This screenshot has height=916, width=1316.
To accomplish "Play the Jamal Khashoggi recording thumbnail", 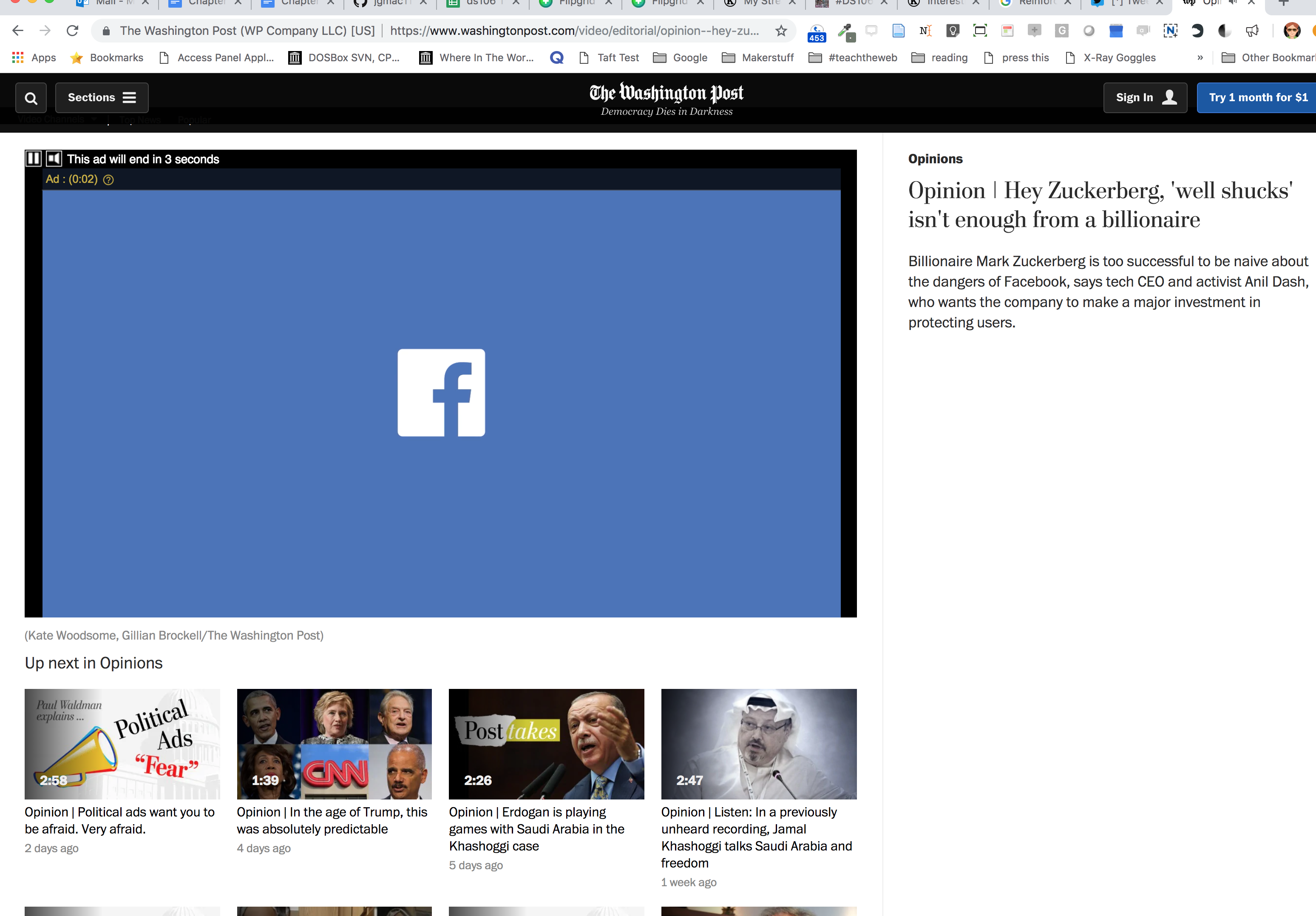I will tap(759, 744).
